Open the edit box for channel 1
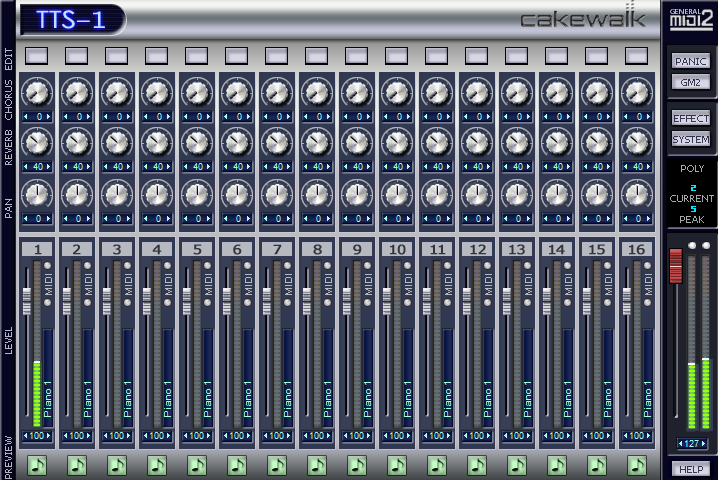This screenshot has height=480, width=718. tap(37, 56)
